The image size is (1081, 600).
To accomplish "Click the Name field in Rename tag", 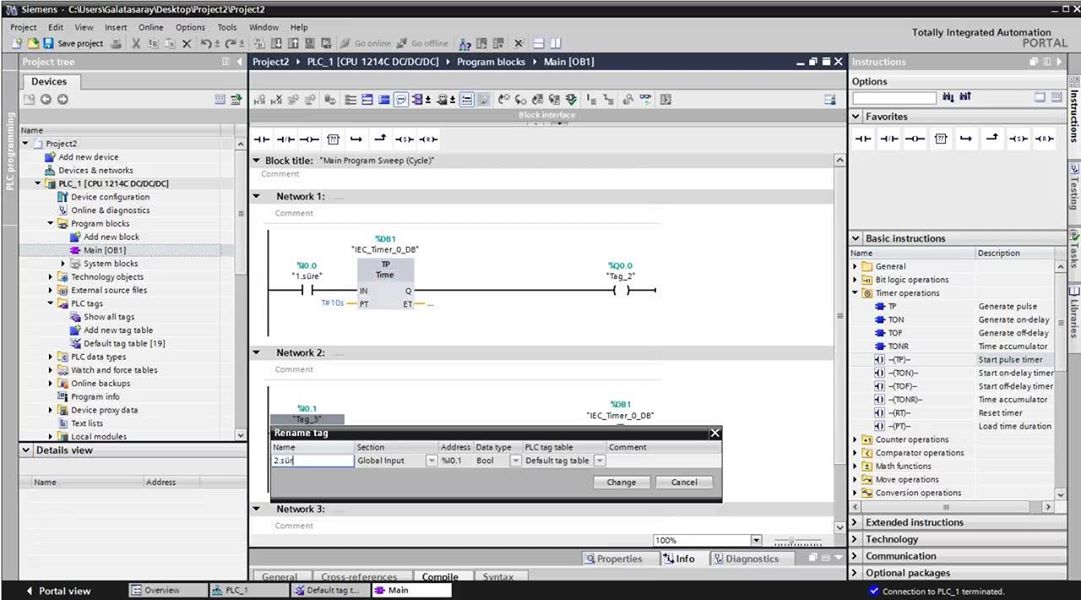I will [312, 461].
